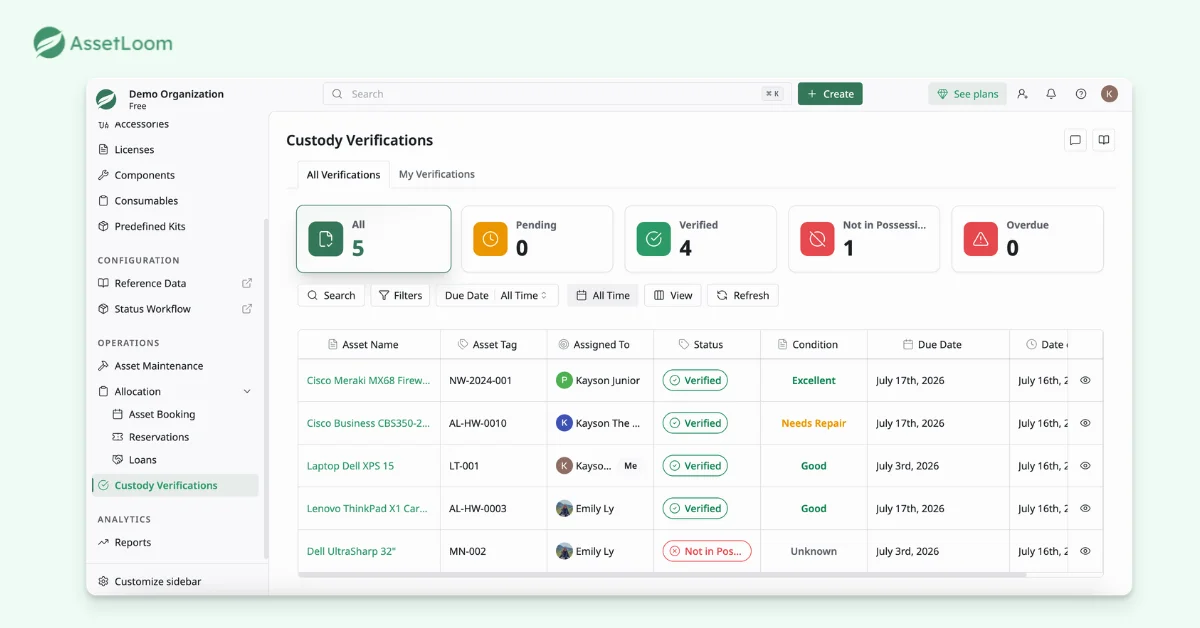This screenshot has height=628, width=1200.
Task: Open Dell UltraSharp 32" link
Action: click(x=351, y=551)
